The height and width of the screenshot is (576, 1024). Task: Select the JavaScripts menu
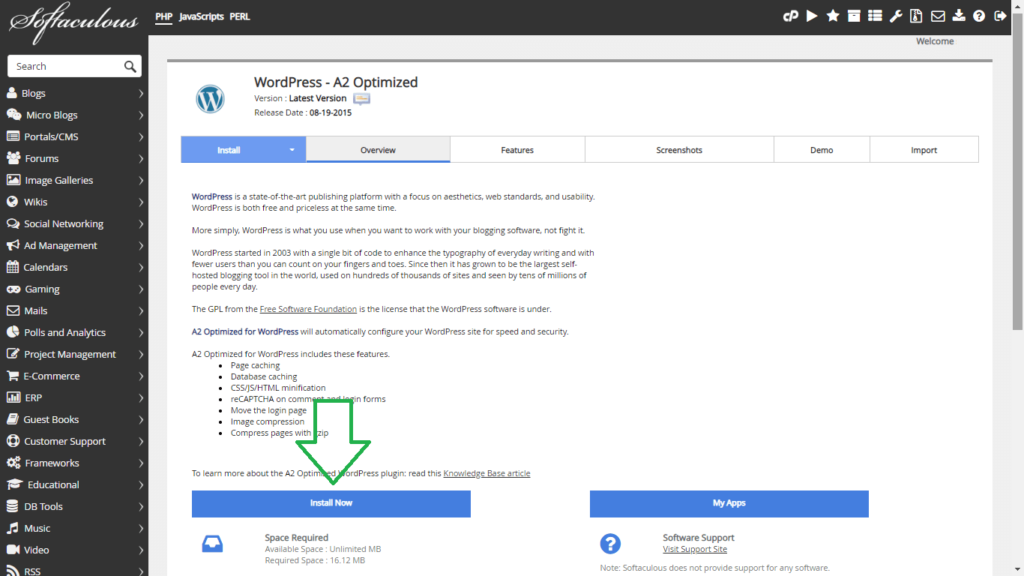tap(201, 16)
